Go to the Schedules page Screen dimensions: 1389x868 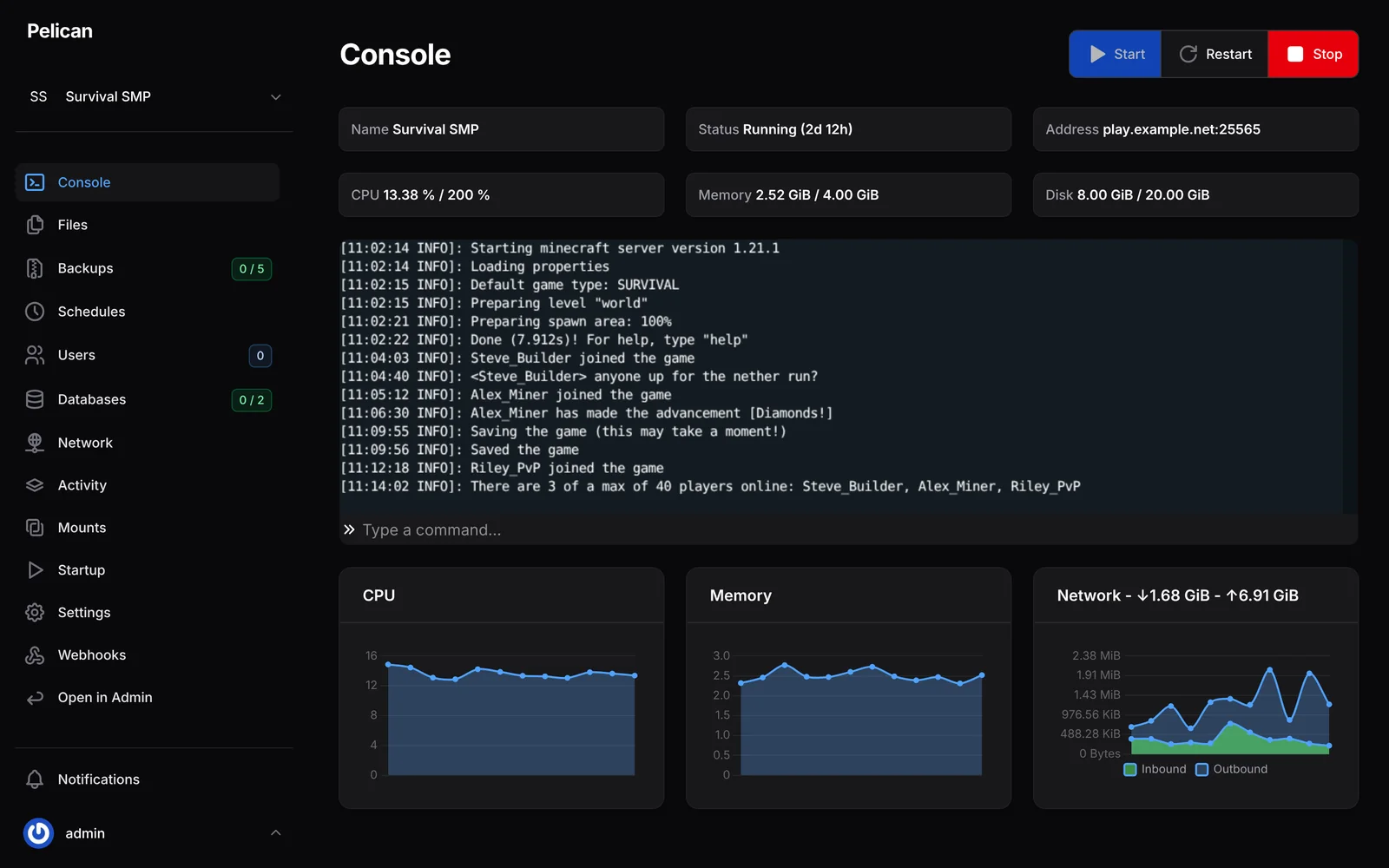(148, 312)
